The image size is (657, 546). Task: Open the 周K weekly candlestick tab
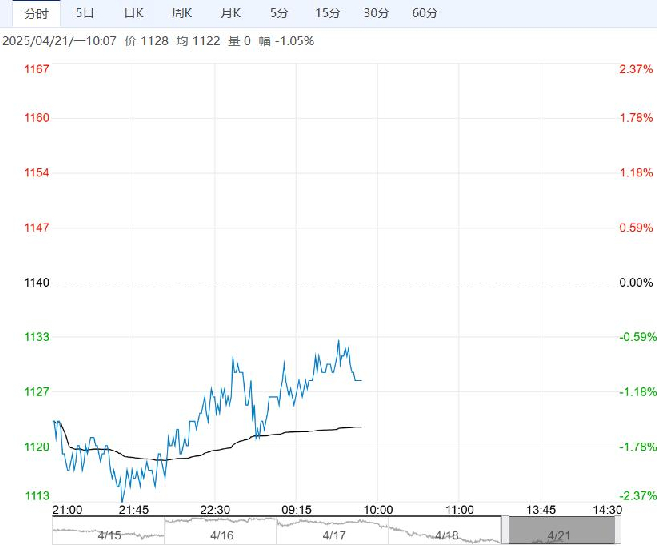(x=182, y=13)
